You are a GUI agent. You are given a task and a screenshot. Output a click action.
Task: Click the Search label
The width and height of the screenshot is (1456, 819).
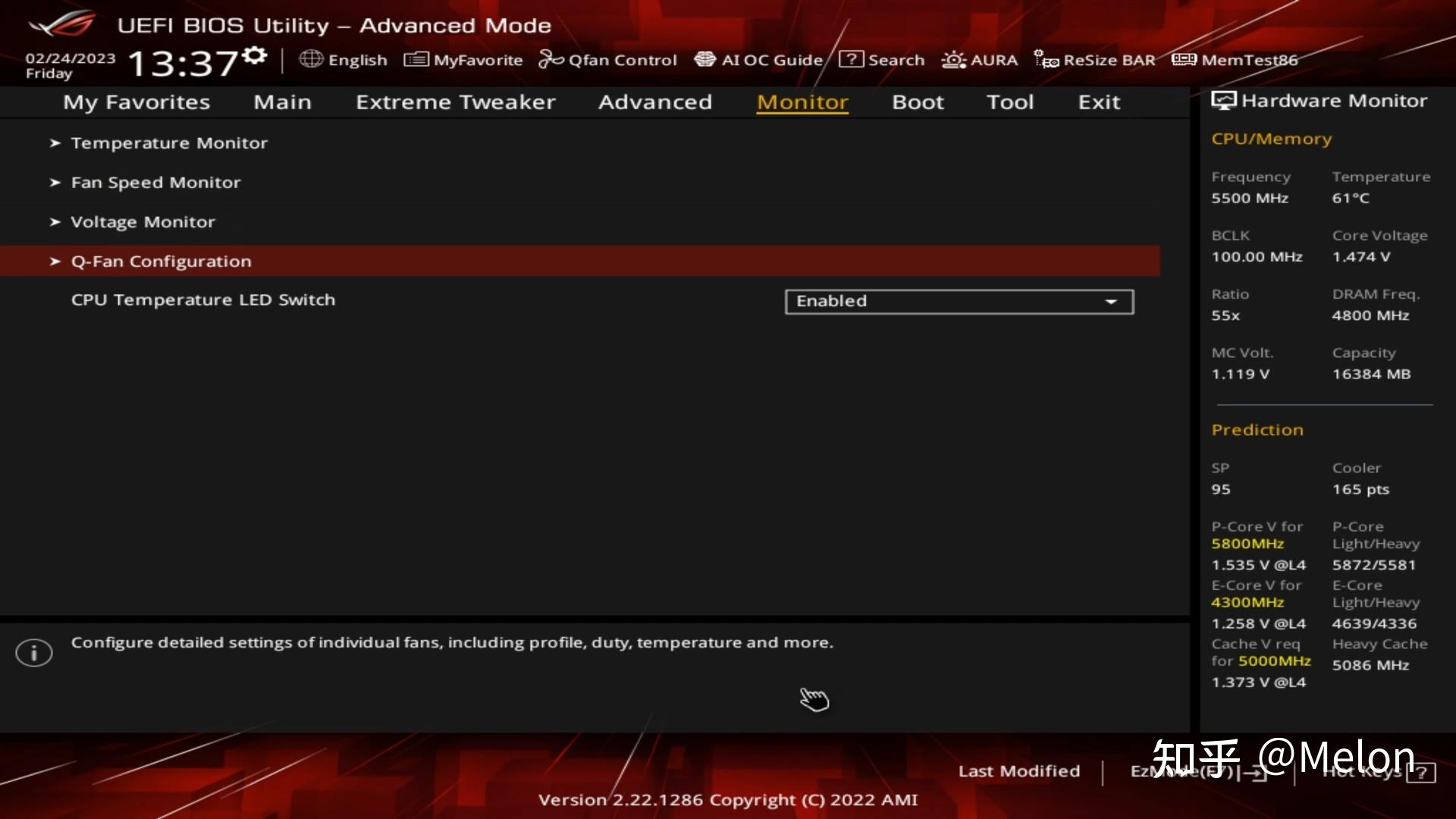click(896, 60)
